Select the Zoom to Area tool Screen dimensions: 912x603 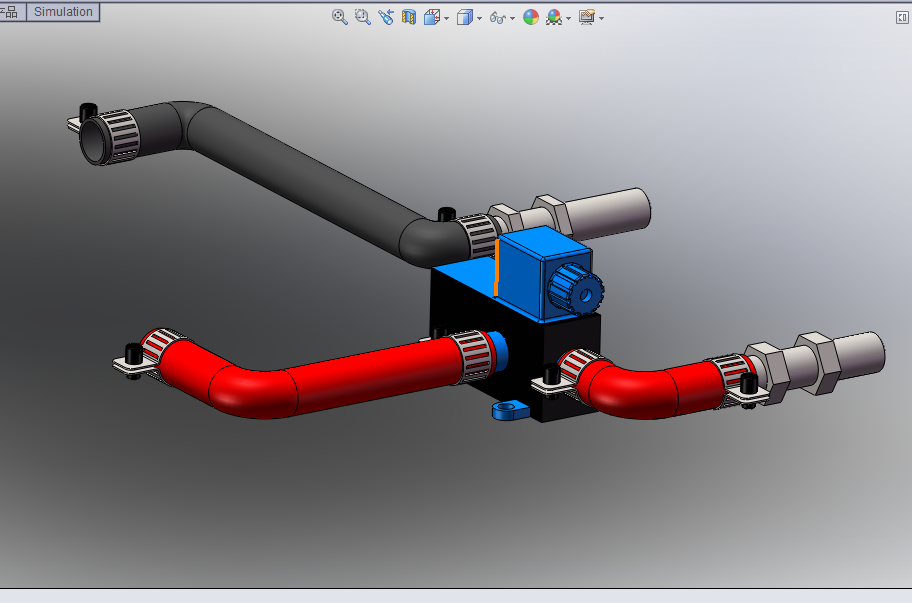(362, 17)
